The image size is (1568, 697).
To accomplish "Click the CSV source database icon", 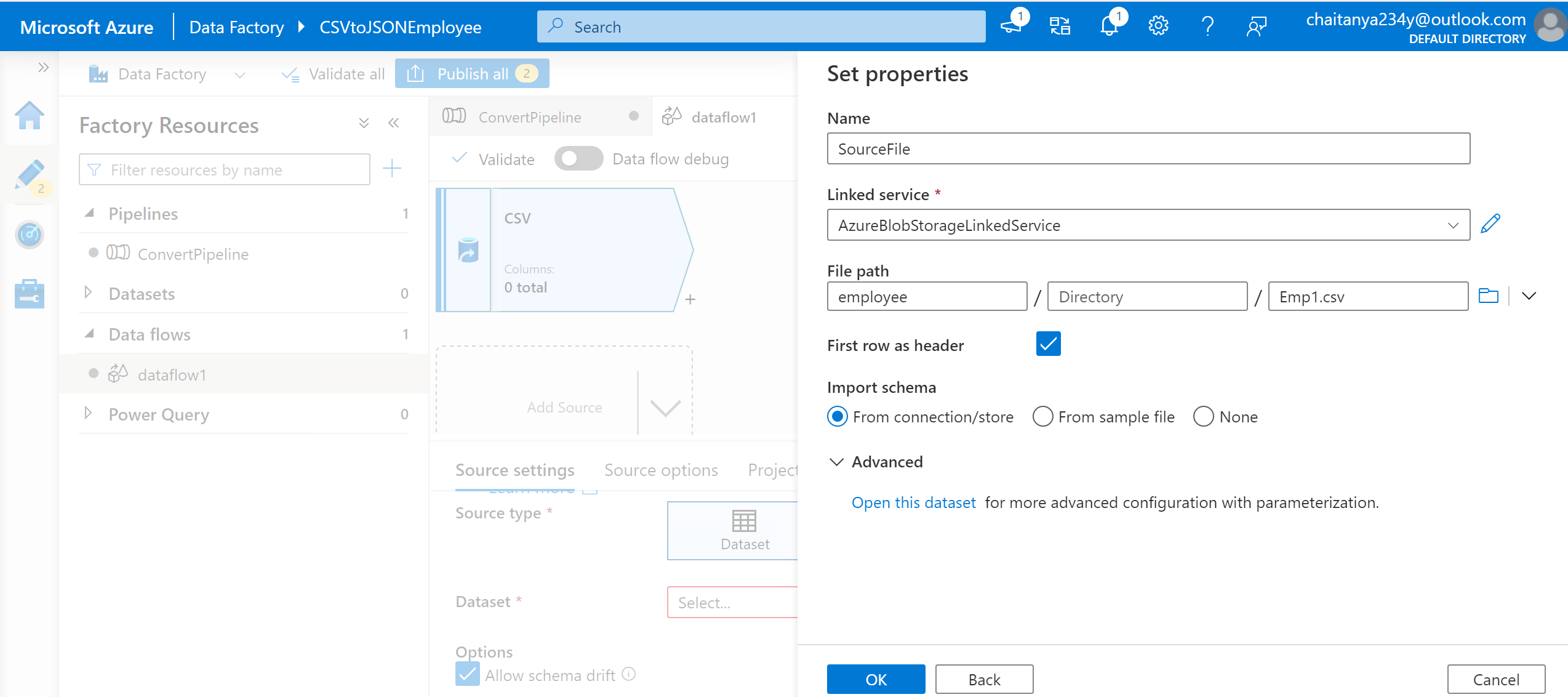I will (x=468, y=250).
